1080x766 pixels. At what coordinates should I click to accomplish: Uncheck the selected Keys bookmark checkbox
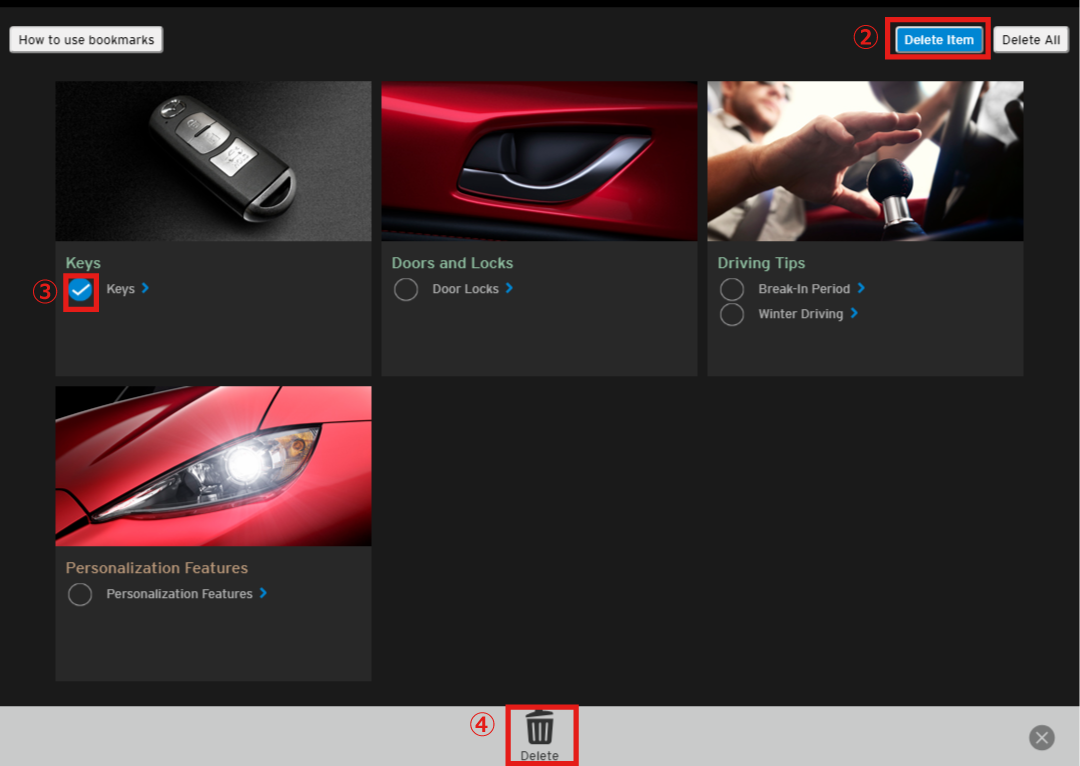tap(81, 290)
